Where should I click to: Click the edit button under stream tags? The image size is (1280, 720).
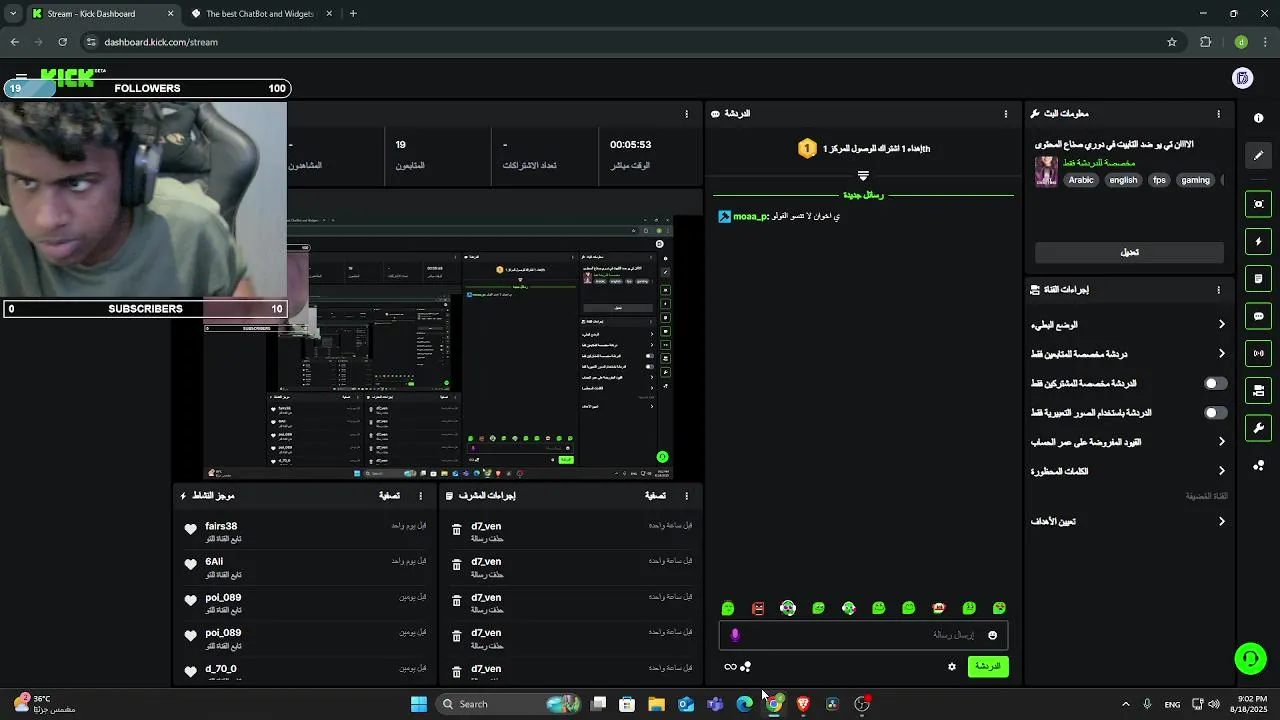pyautogui.click(x=1129, y=252)
